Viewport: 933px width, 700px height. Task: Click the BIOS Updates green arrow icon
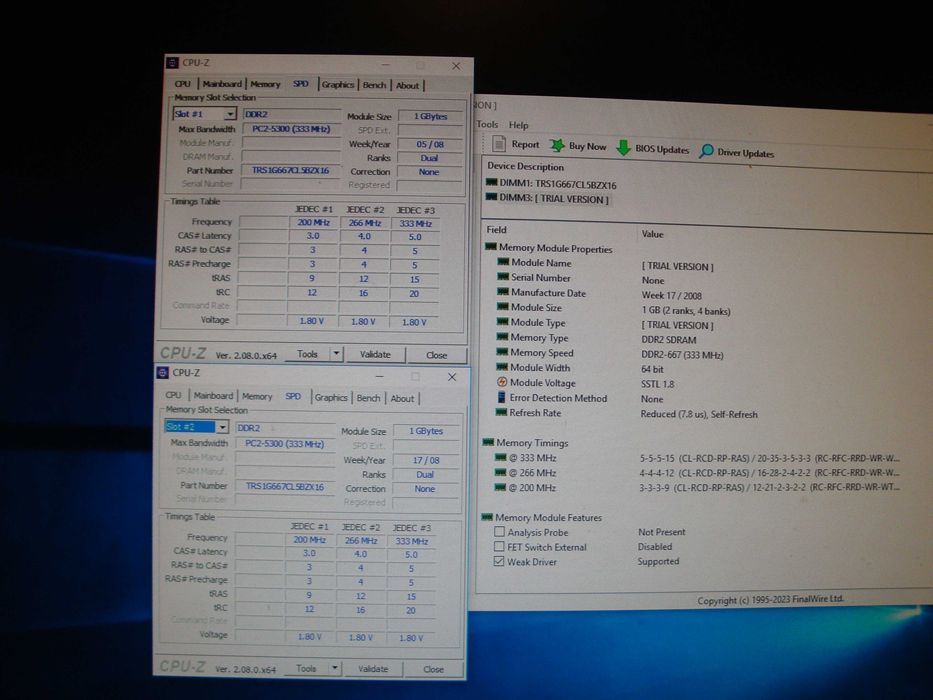[623, 148]
